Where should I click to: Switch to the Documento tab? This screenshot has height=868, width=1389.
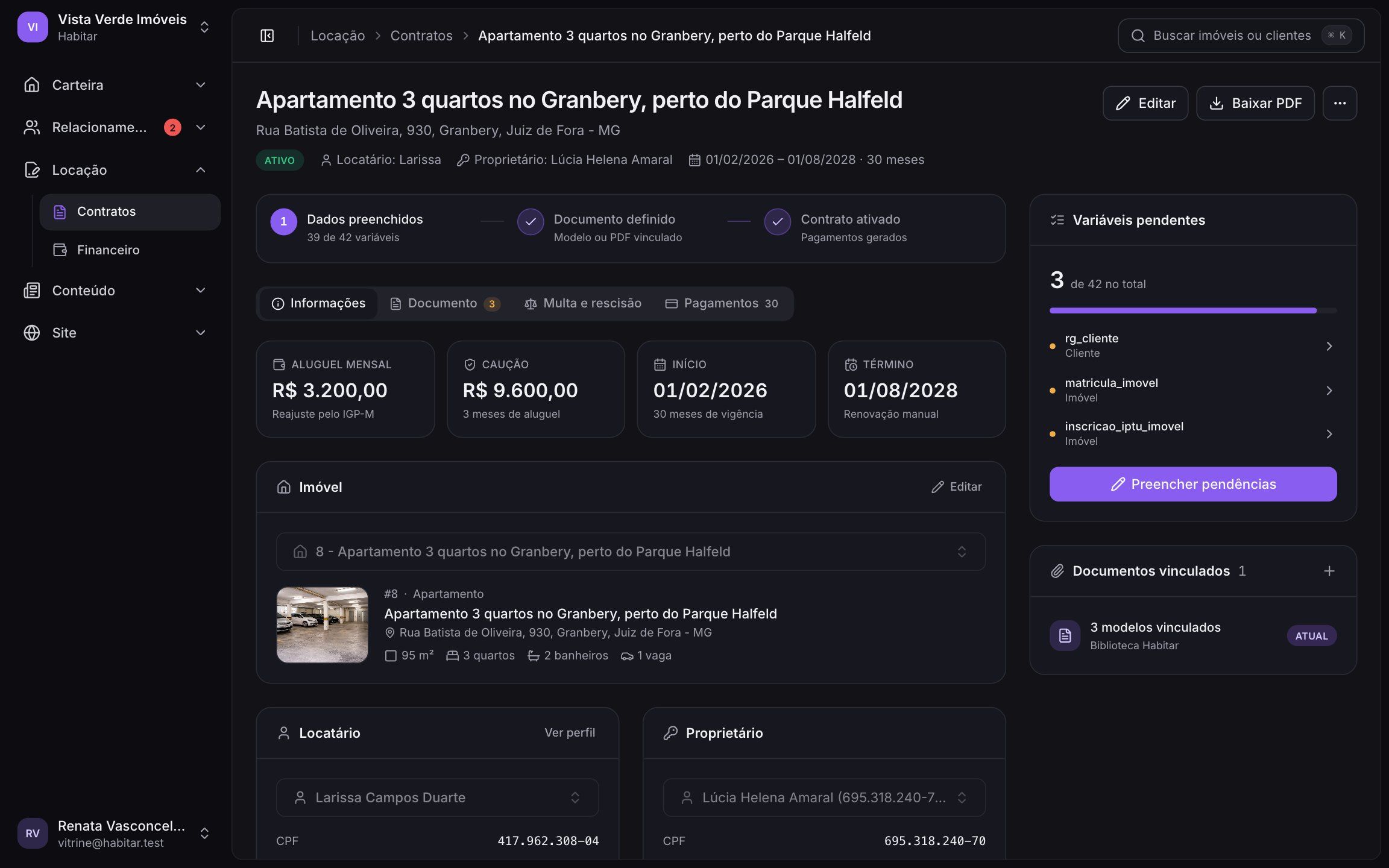(x=445, y=303)
